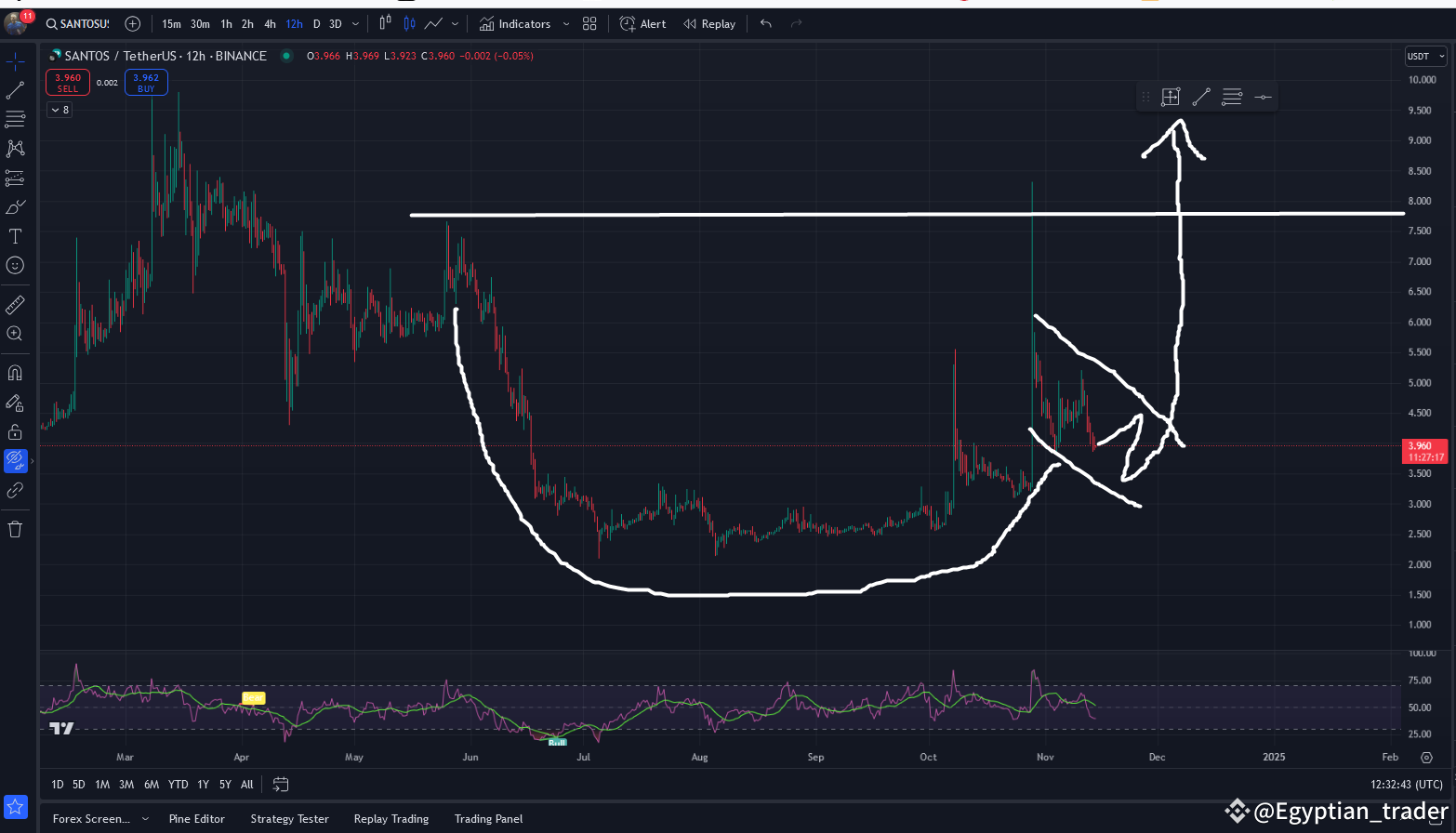The image size is (1456, 833).
Task: Select the Trend Line drawing tool
Action: click(x=15, y=90)
